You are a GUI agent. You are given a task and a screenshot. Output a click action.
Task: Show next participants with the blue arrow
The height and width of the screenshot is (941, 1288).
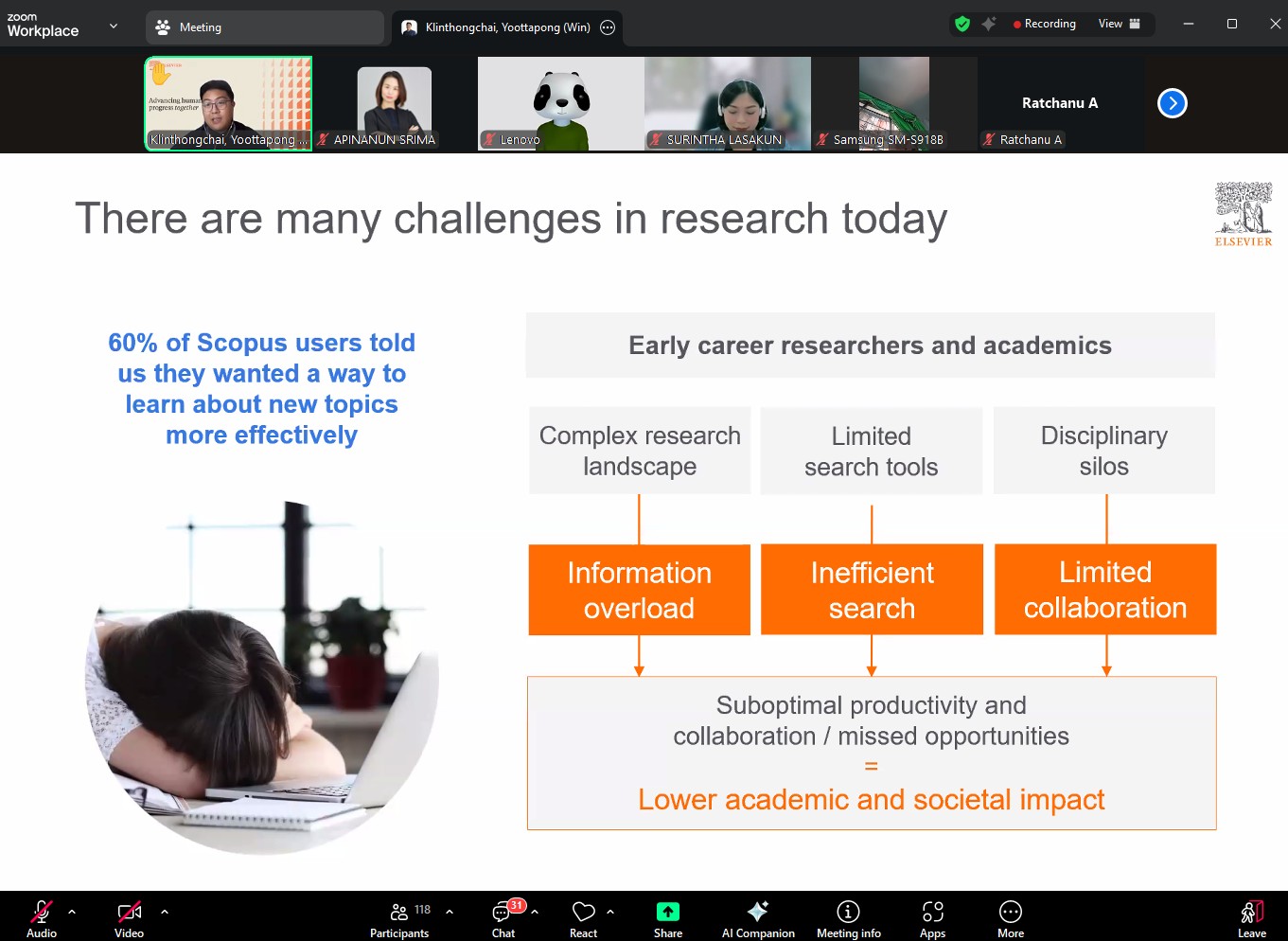1172,103
